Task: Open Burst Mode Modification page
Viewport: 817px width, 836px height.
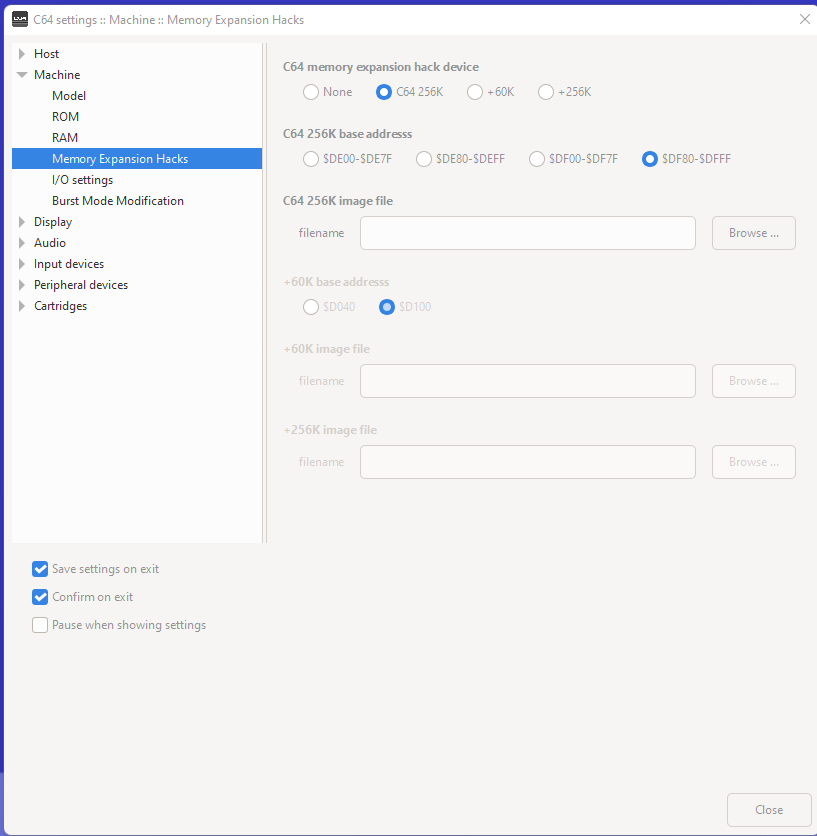Action: coord(118,201)
